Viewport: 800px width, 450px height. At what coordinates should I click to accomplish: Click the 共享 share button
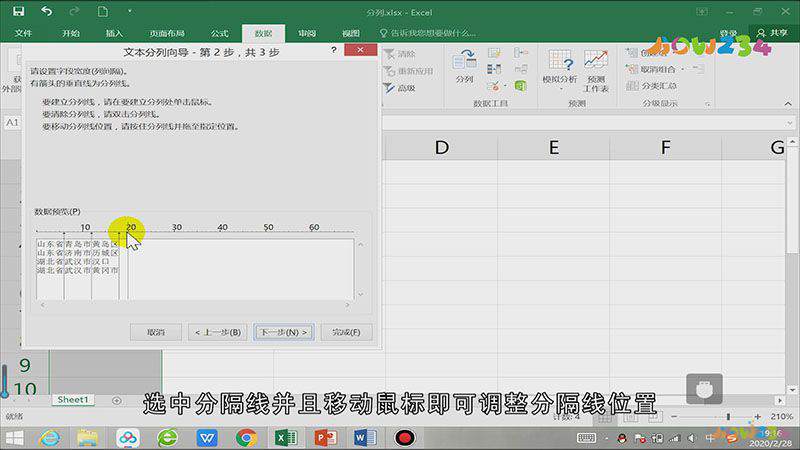click(x=772, y=33)
